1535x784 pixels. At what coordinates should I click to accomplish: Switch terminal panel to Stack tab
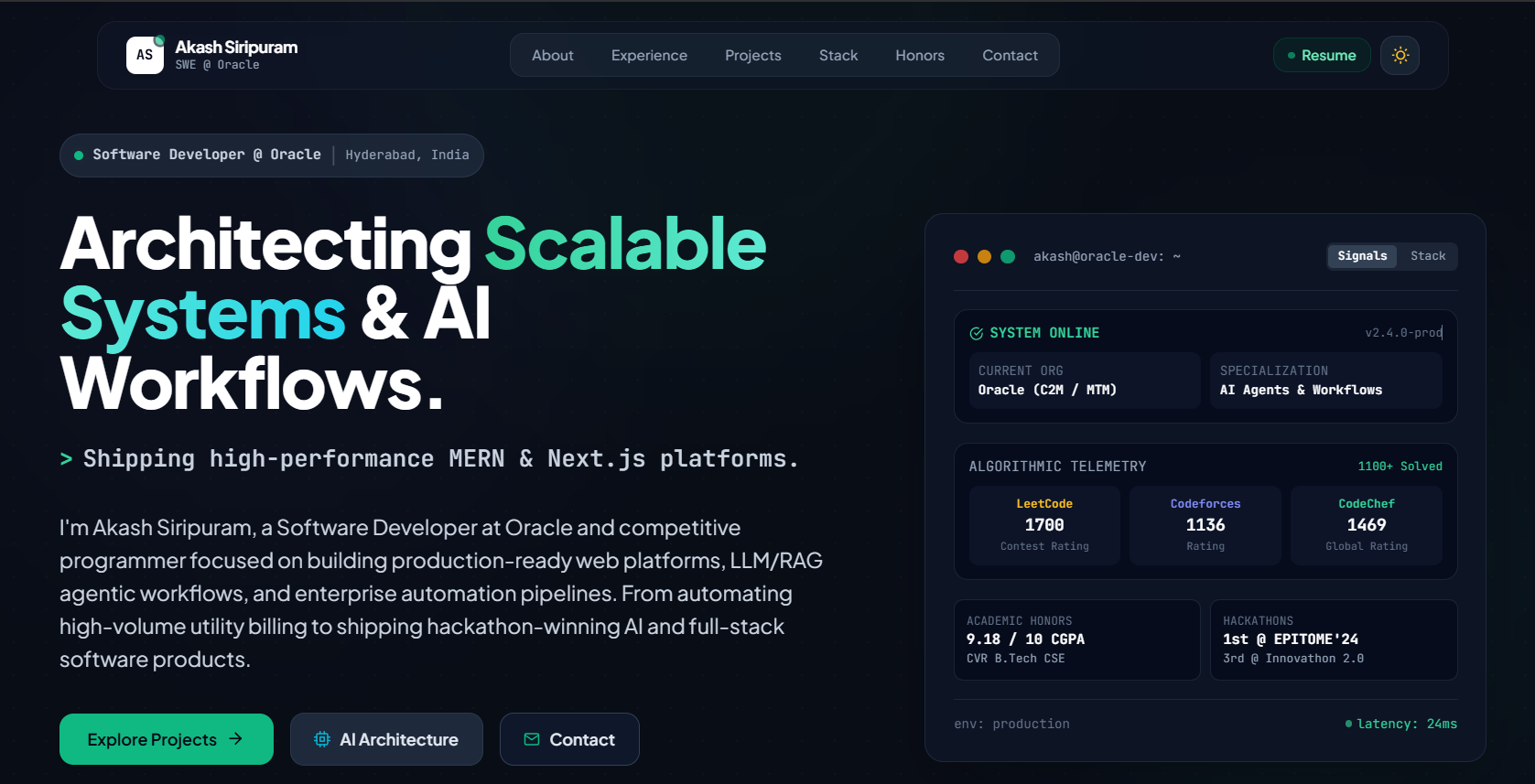pyautogui.click(x=1428, y=256)
